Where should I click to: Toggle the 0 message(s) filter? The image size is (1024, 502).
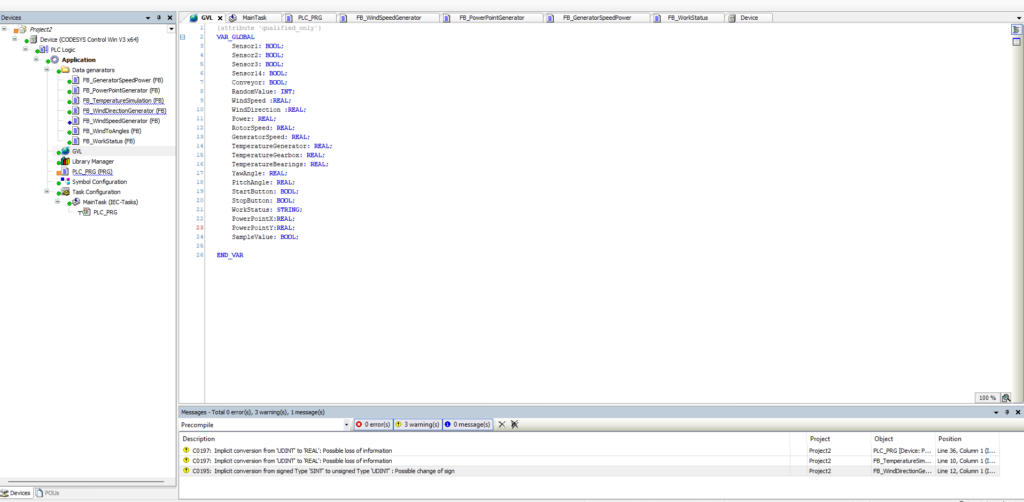[x=467, y=425]
